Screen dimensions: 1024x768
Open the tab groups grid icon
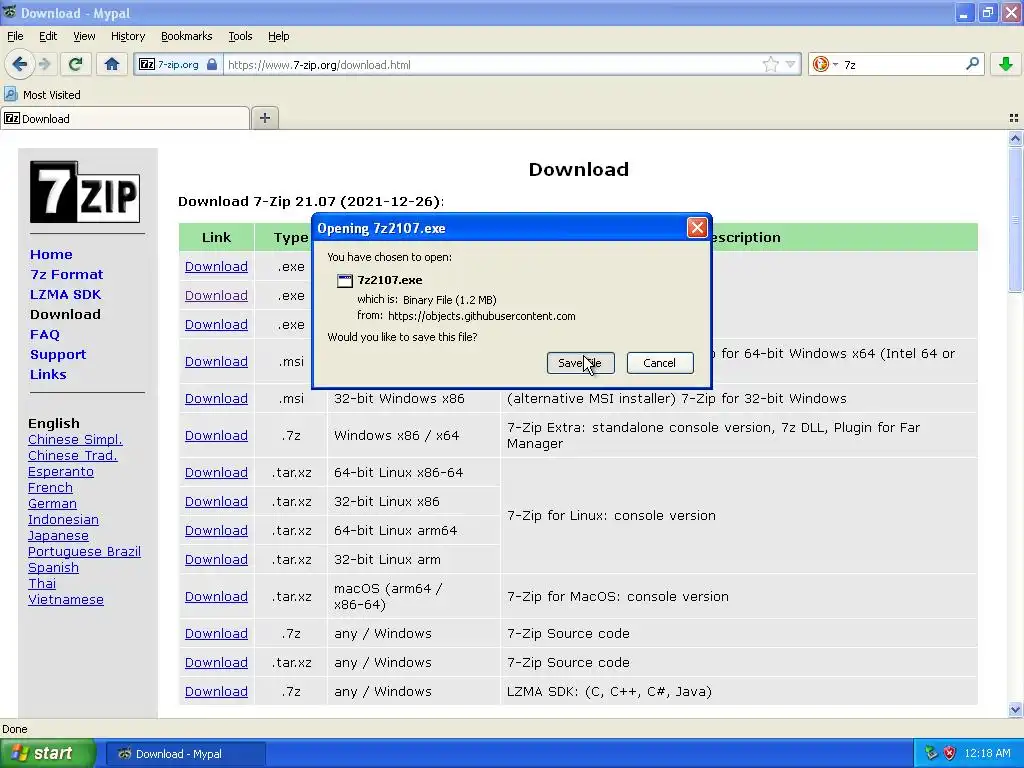[1014, 118]
